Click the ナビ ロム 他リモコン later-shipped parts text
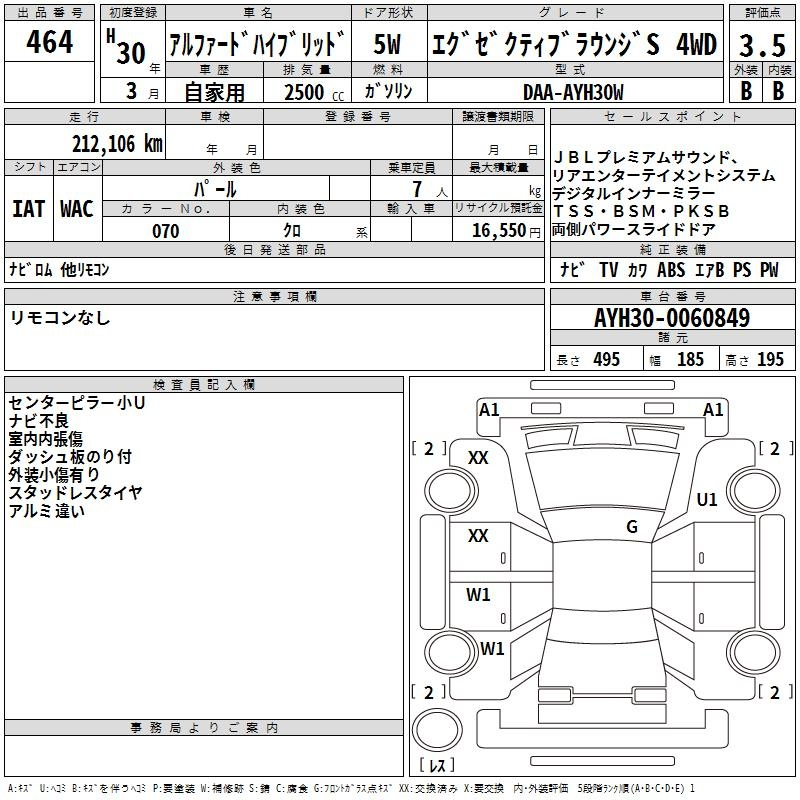The height and width of the screenshot is (800, 800). (59, 269)
